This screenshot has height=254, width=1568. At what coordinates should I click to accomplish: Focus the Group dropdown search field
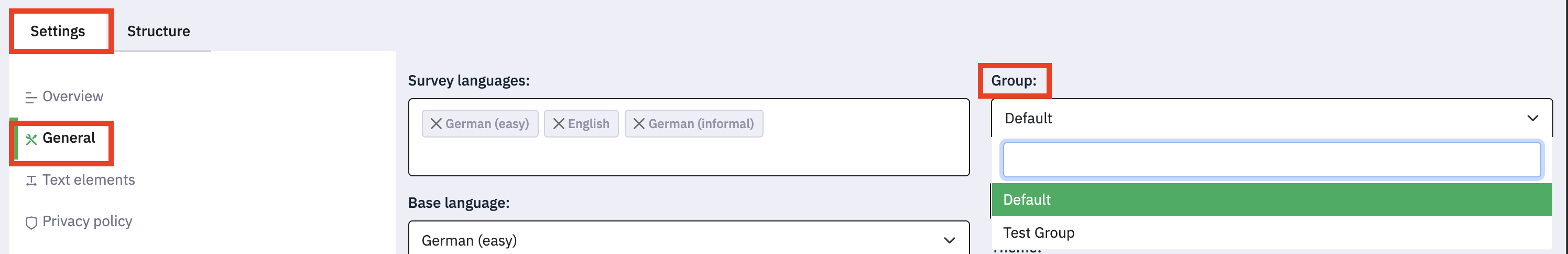1271,160
